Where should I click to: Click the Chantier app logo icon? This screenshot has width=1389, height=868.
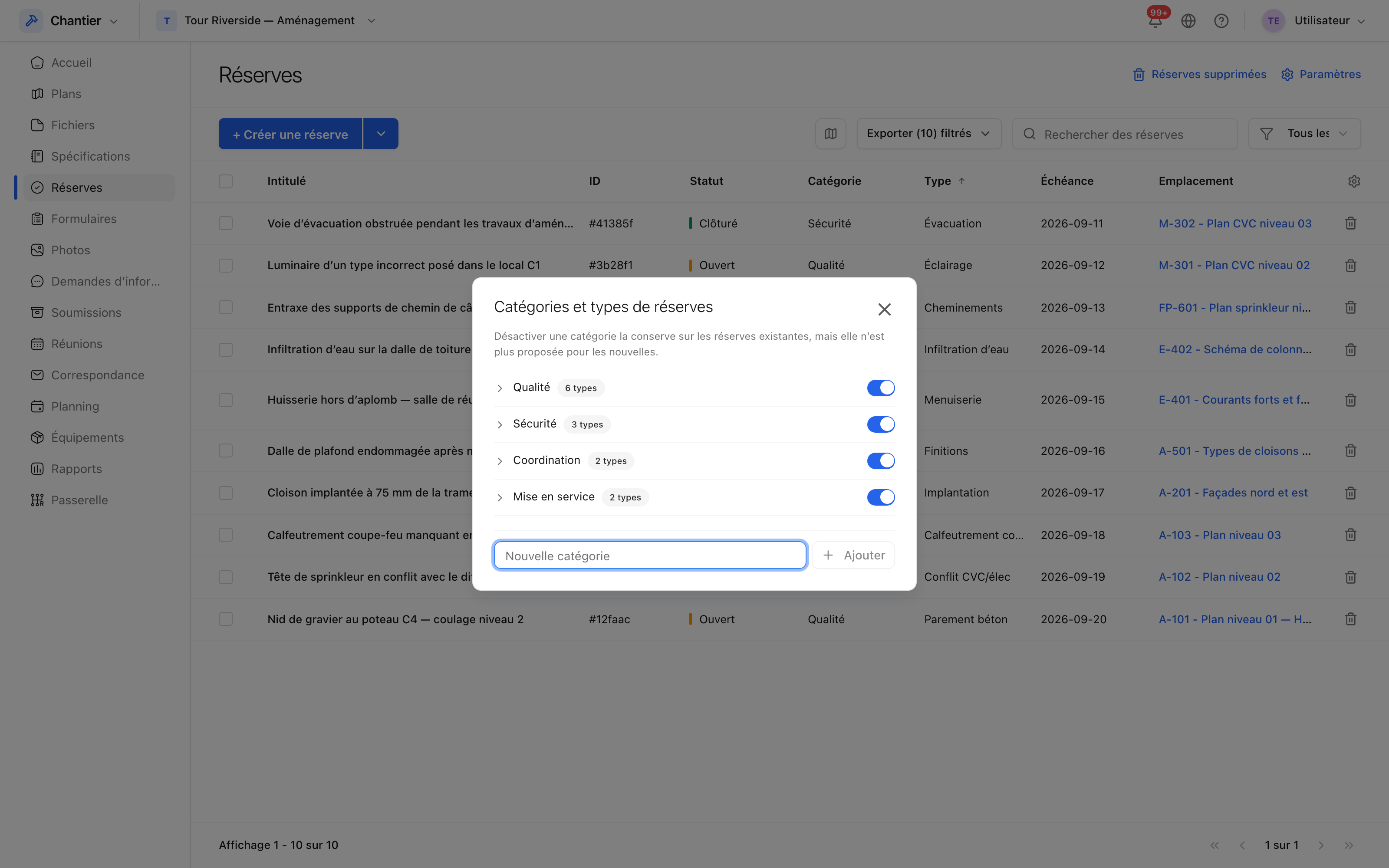32,21
